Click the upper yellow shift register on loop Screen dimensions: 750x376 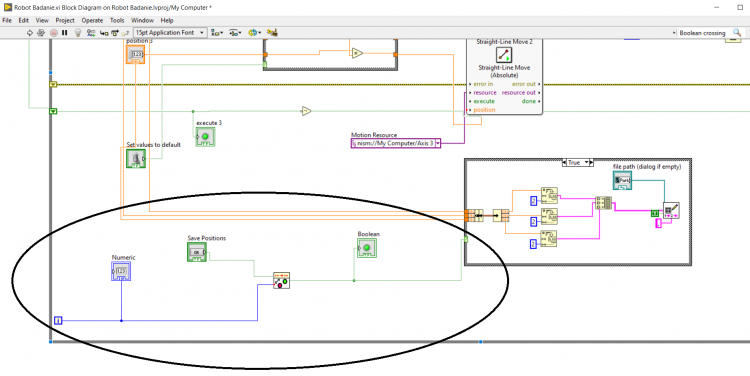coord(53,84)
